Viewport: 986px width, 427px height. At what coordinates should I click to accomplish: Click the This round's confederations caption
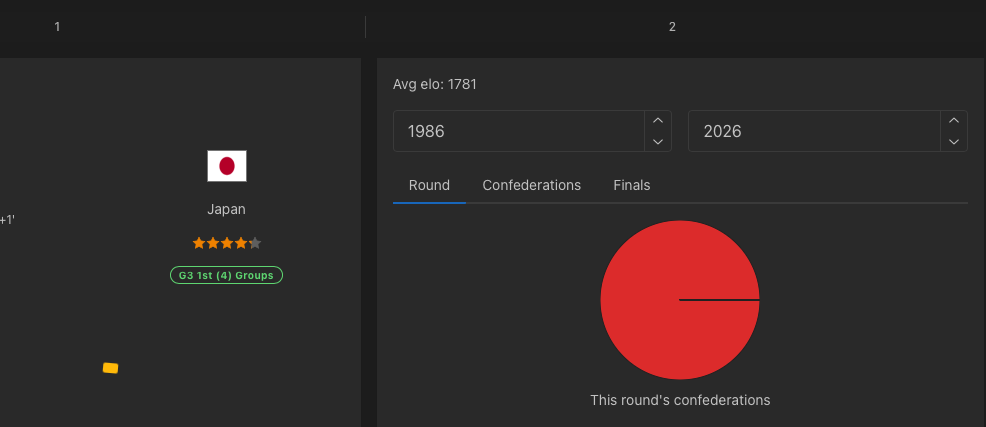pos(680,400)
